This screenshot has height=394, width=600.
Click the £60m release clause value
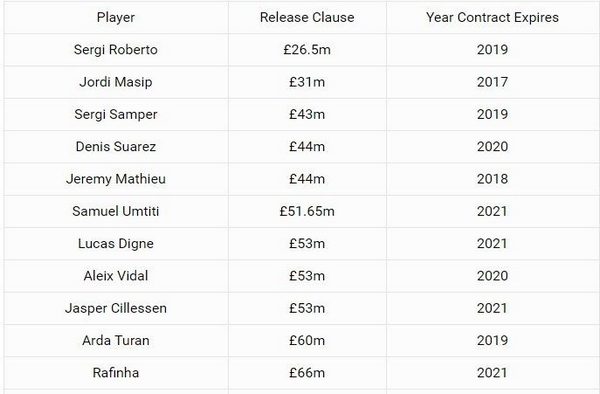(x=307, y=340)
